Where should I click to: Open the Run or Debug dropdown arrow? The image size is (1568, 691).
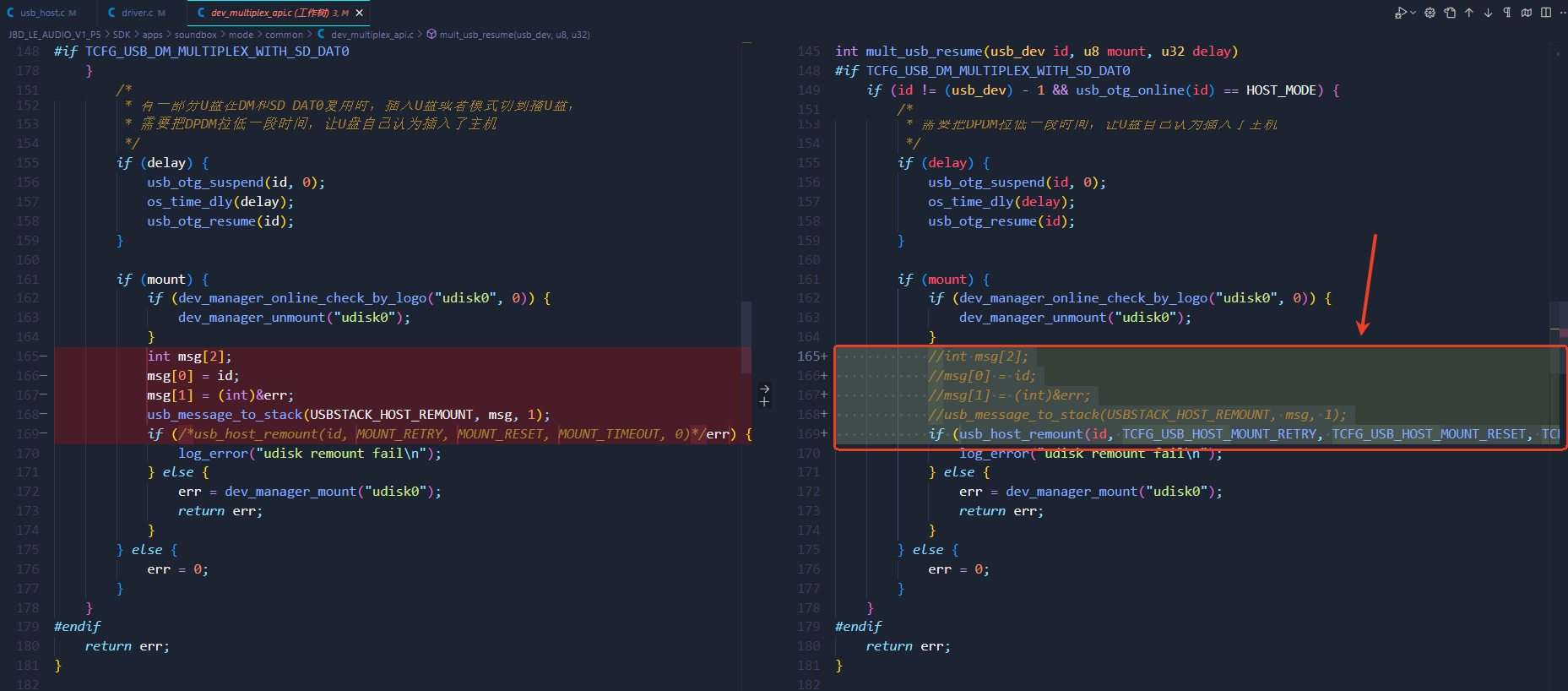[x=1412, y=13]
